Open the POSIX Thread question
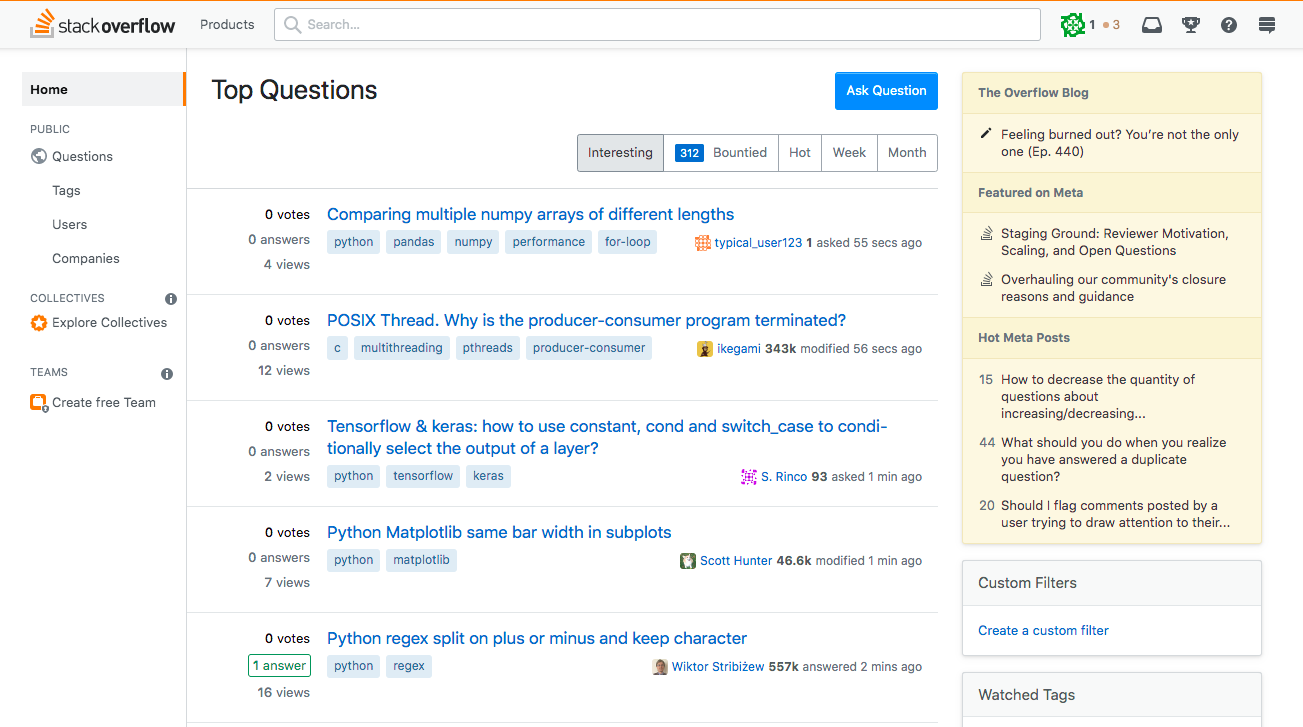Screen dimensions: 1303x727 (x=586, y=320)
